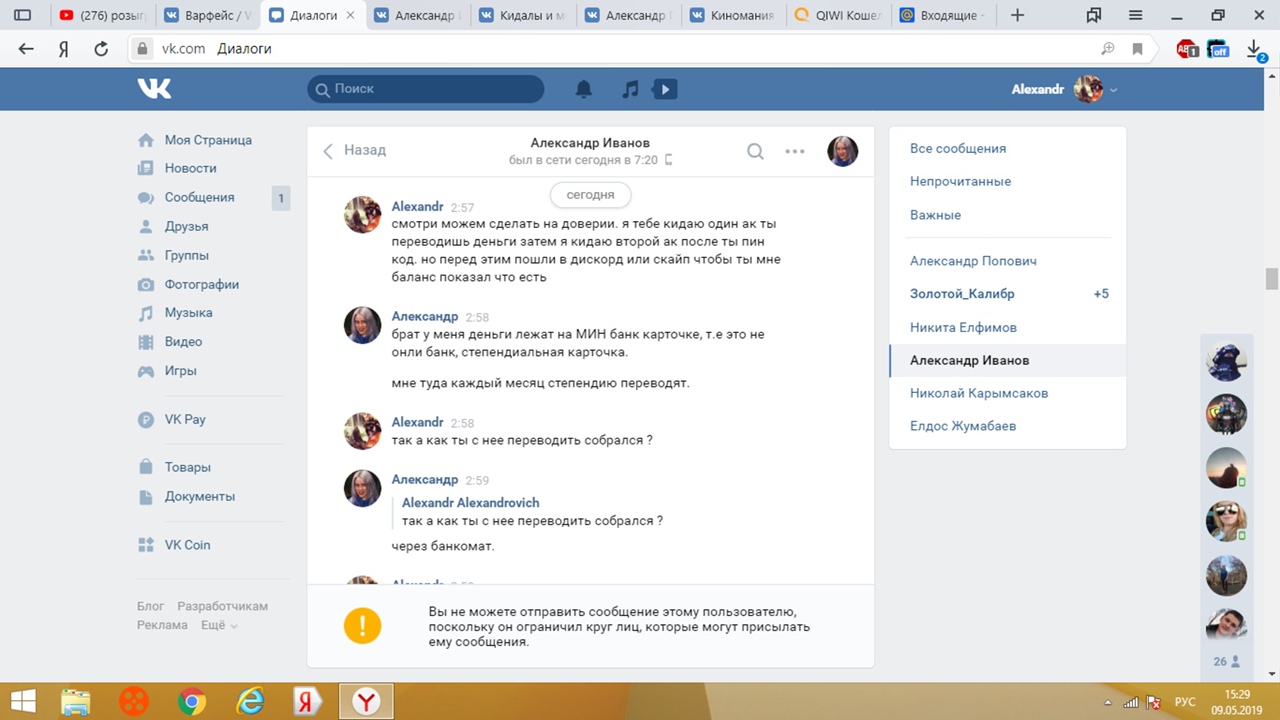Image resolution: width=1280 pixels, height=720 pixels.
Task: Search within the conversation using magnifier icon
Action: click(x=755, y=151)
